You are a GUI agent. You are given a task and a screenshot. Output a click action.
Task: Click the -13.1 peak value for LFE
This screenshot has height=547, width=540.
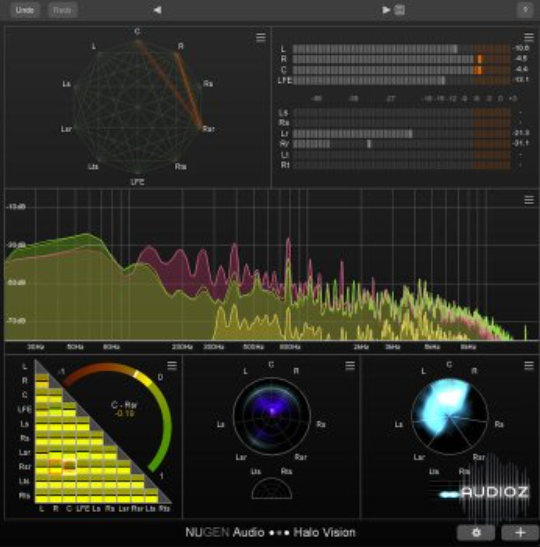click(x=521, y=80)
